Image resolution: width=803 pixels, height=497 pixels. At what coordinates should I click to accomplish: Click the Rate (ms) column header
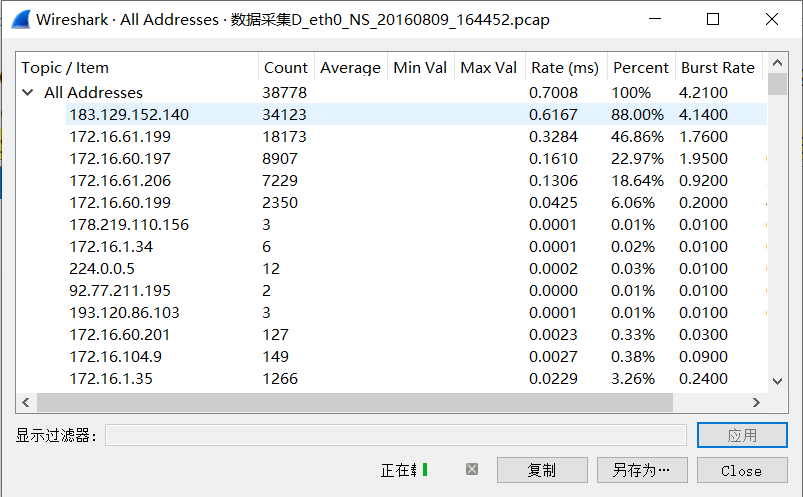click(x=565, y=68)
